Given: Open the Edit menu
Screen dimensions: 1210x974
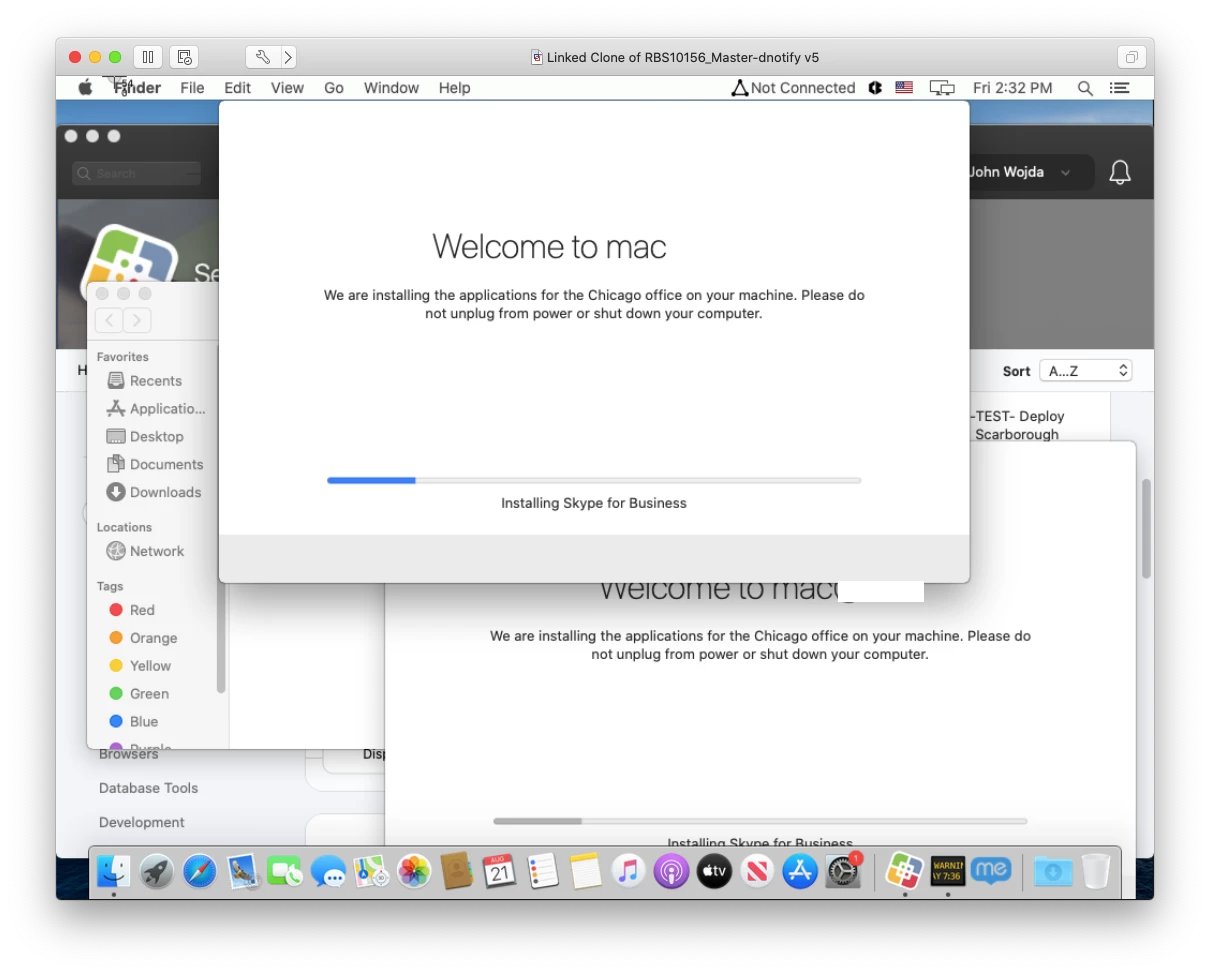Looking at the screenshot, I should click(x=237, y=88).
